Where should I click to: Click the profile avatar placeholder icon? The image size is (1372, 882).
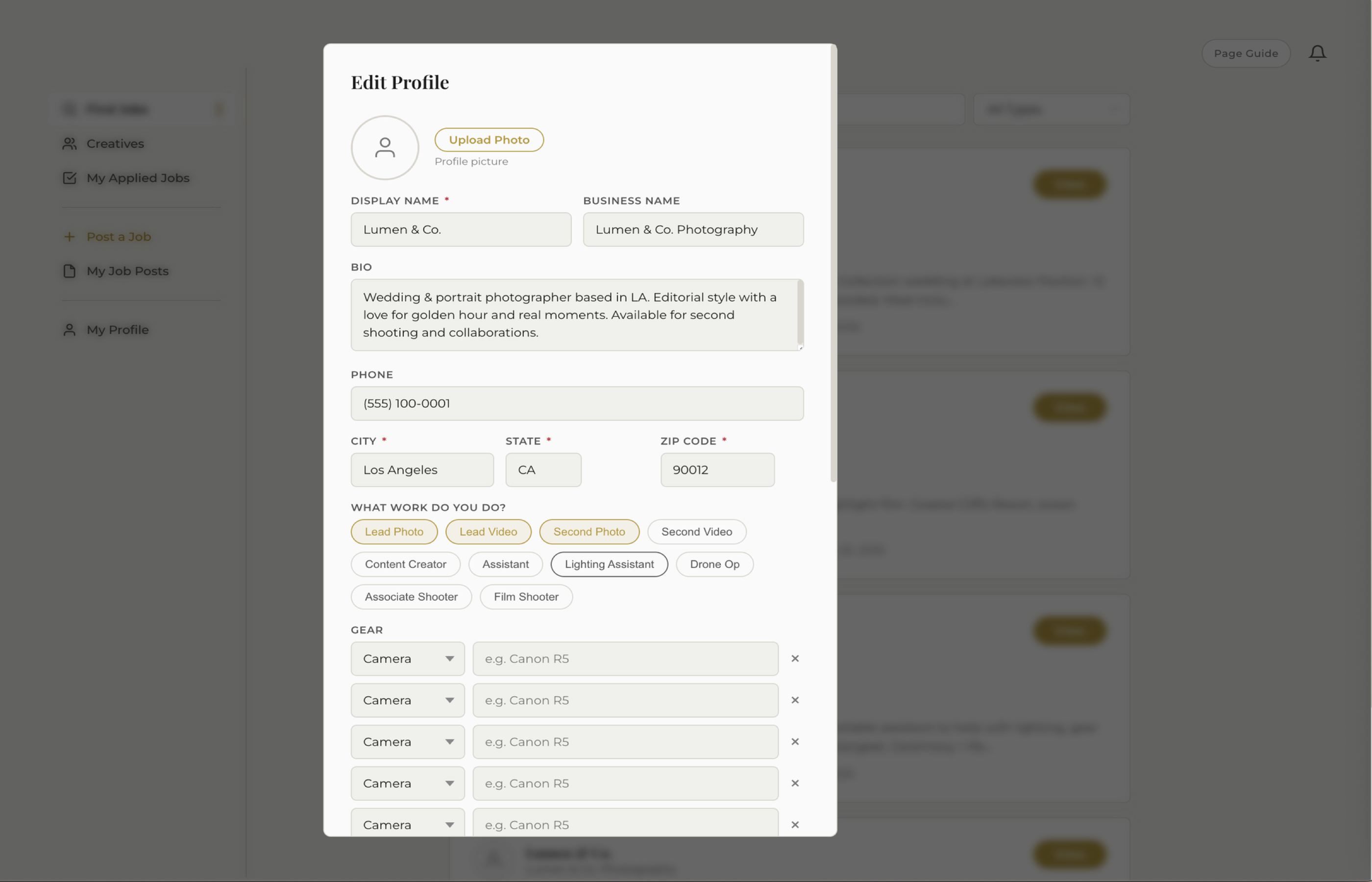(385, 148)
